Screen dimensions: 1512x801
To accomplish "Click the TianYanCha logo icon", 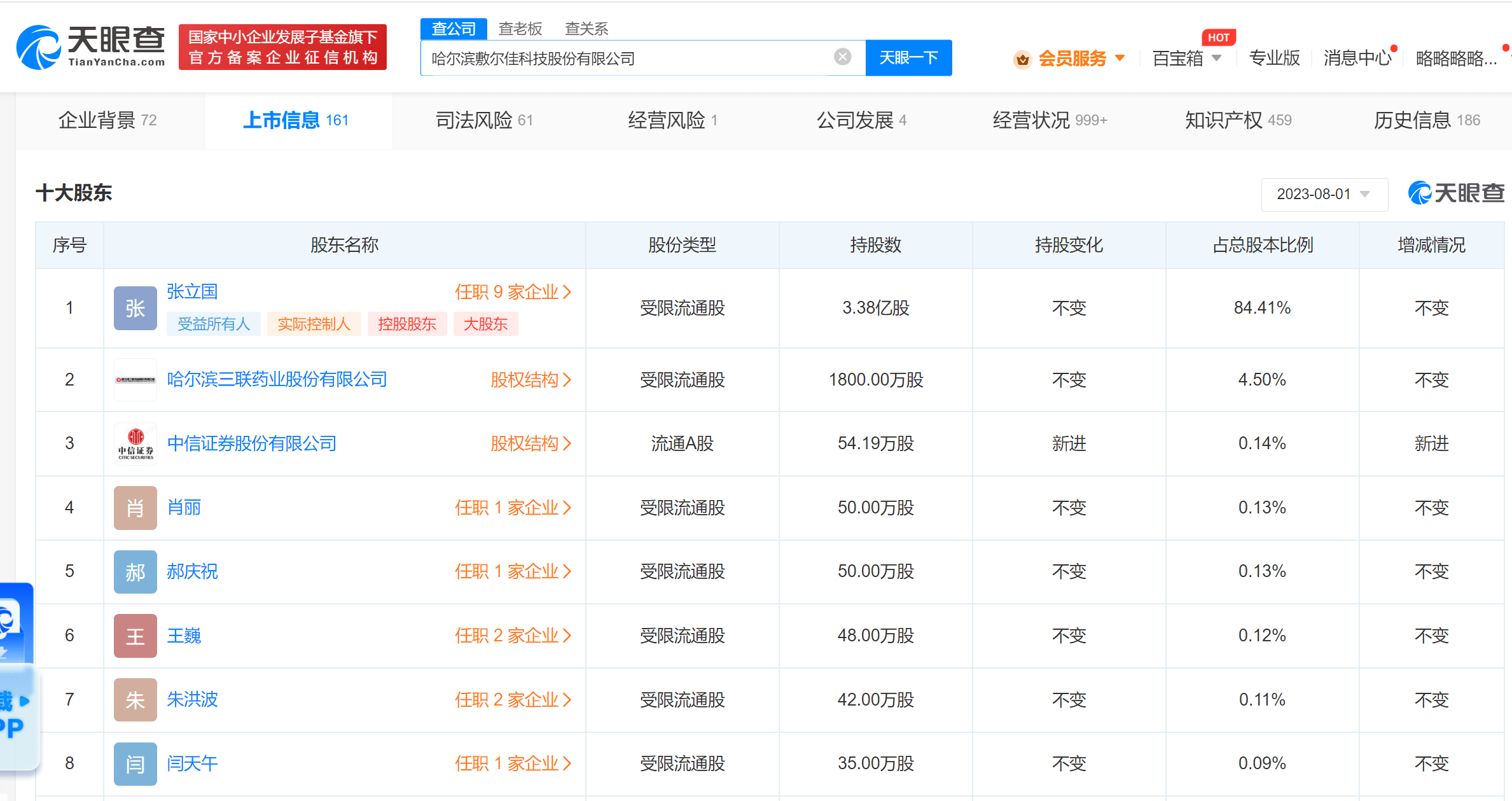I will [39, 48].
